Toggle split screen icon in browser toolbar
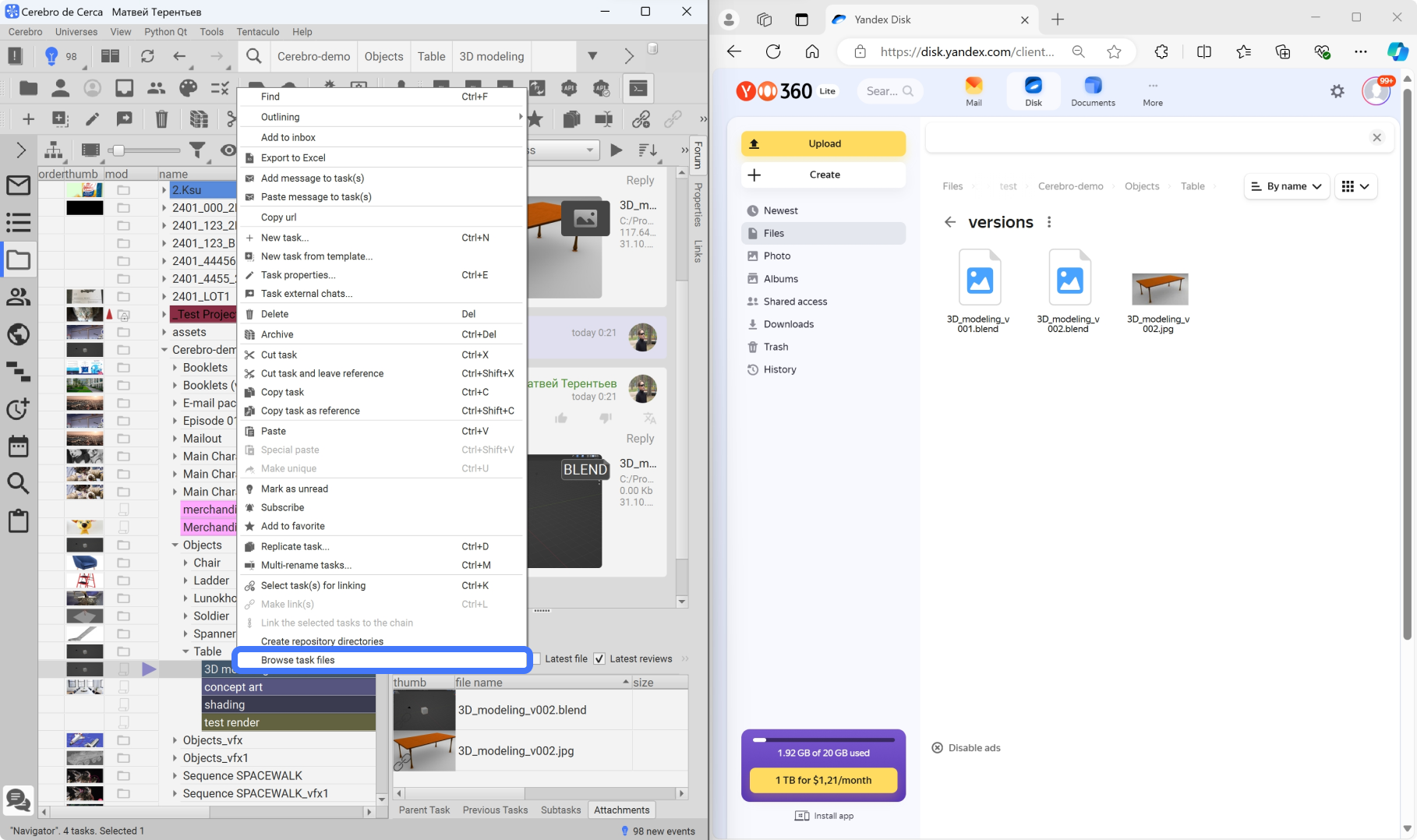This screenshot has width=1417, height=840. pos(1203,51)
